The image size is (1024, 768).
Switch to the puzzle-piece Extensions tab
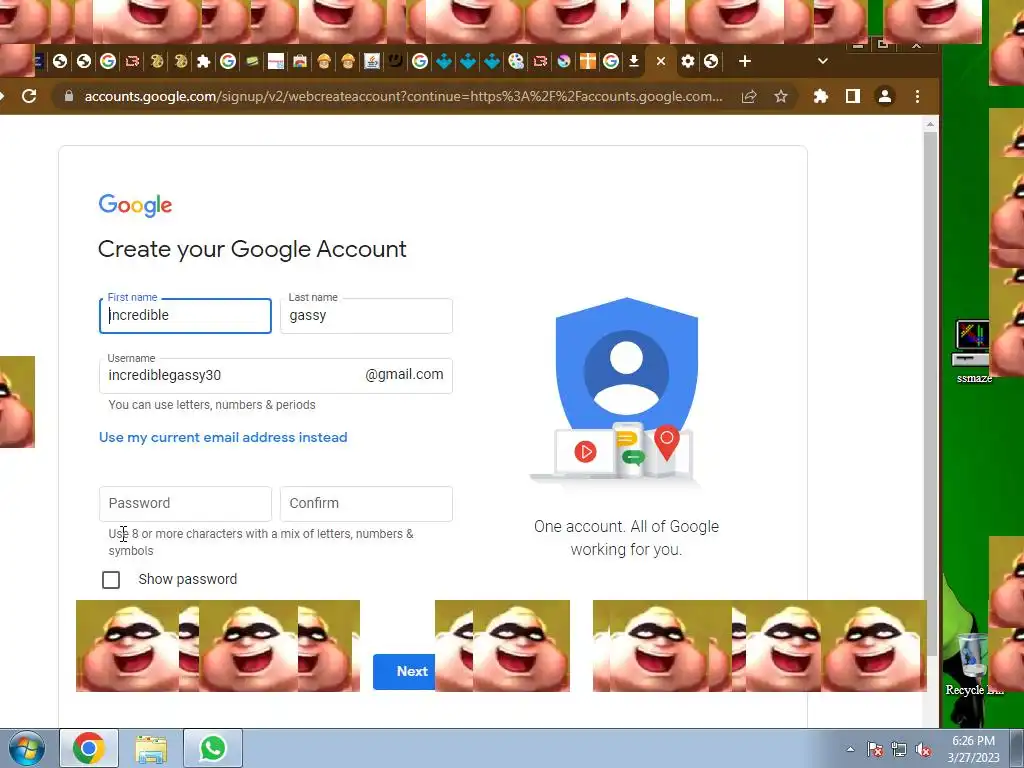point(204,61)
